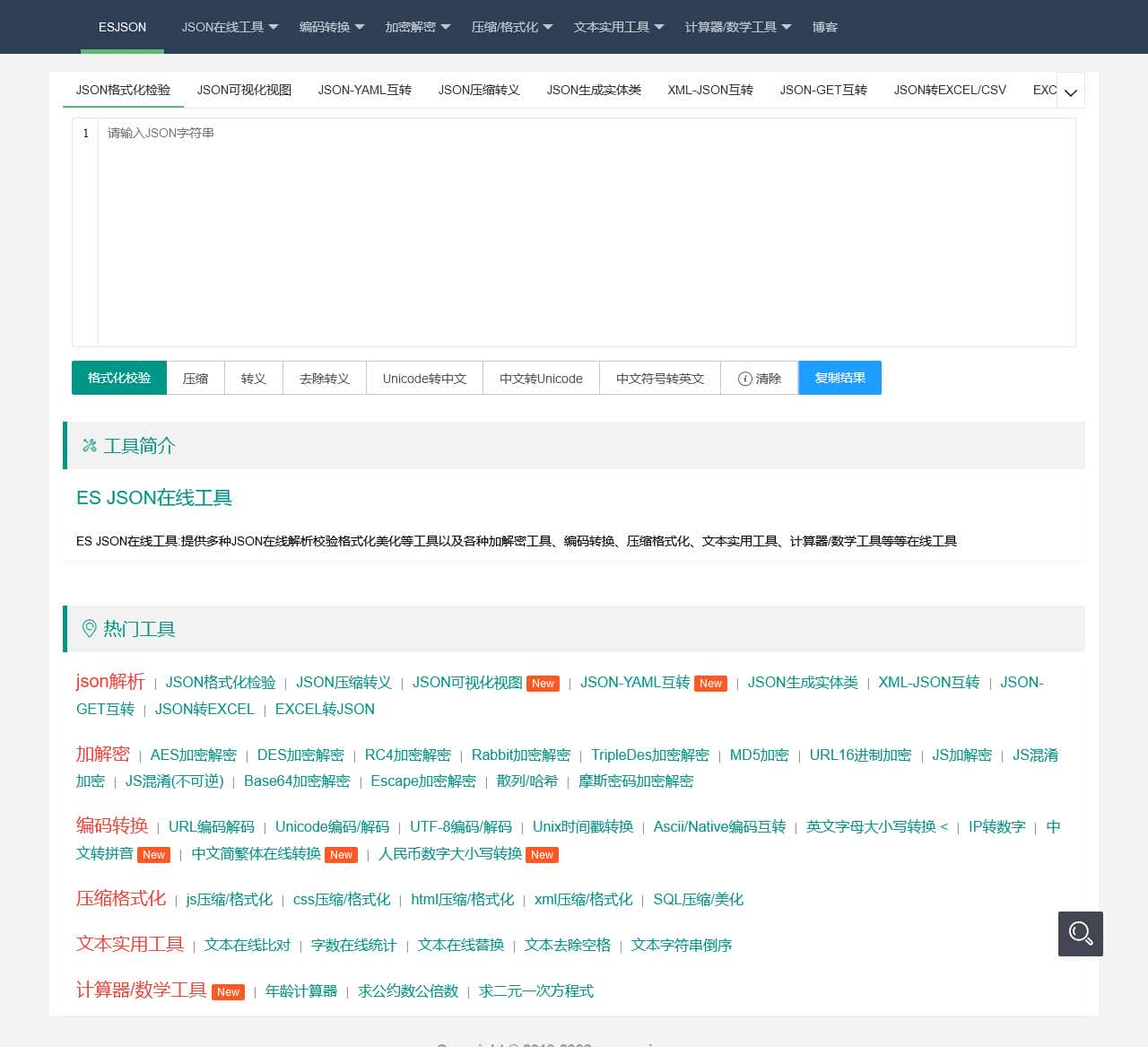The width and height of the screenshot is (1148, 1047).
Task: Switch to the JSON-YAML互转 tab
Action: pos(364,90)
